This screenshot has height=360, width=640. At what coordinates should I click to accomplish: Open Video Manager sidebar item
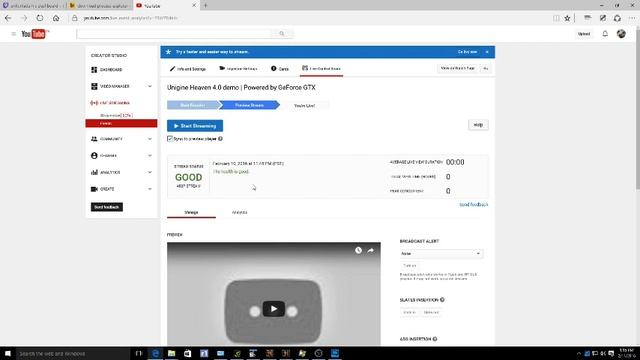pos(115,87)
